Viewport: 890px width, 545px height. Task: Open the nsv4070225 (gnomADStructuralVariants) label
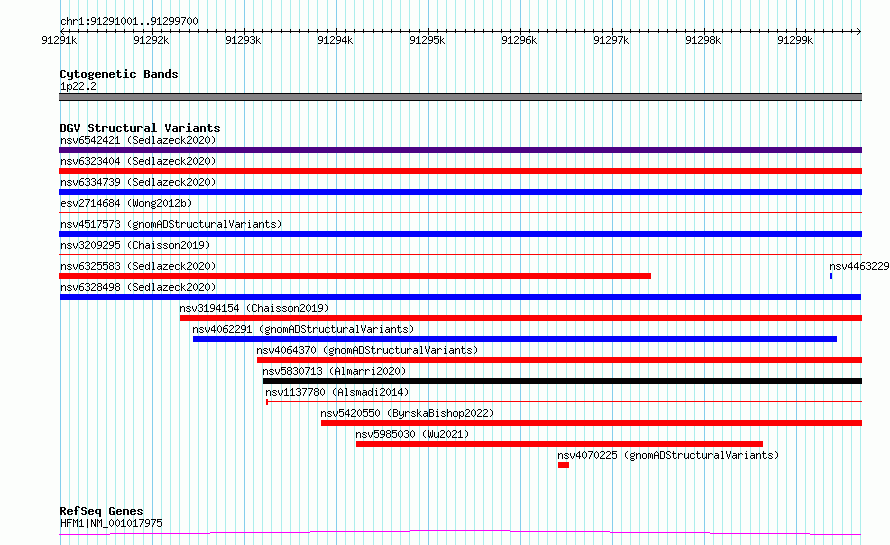click(668, 455)
